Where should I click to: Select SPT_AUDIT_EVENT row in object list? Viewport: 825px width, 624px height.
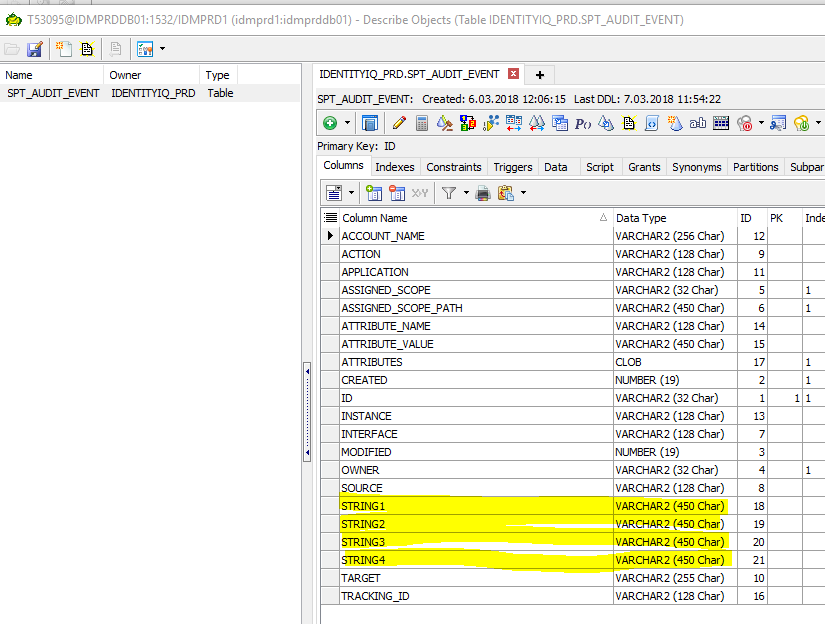[53, 93]
